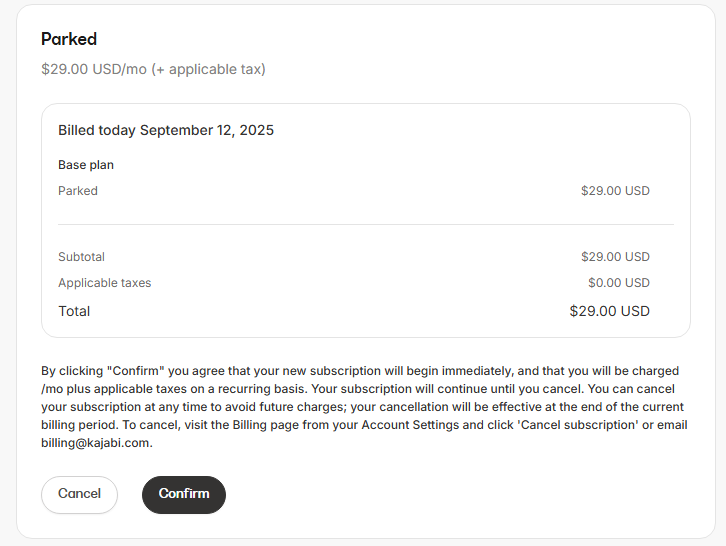Click the Applicable taxes label
Screen dimensions: 726x546
tap(105, 283)
